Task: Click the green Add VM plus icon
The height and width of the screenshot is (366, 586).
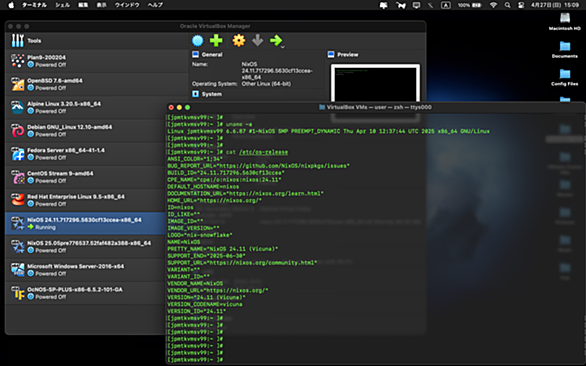Action: point(216,40)
